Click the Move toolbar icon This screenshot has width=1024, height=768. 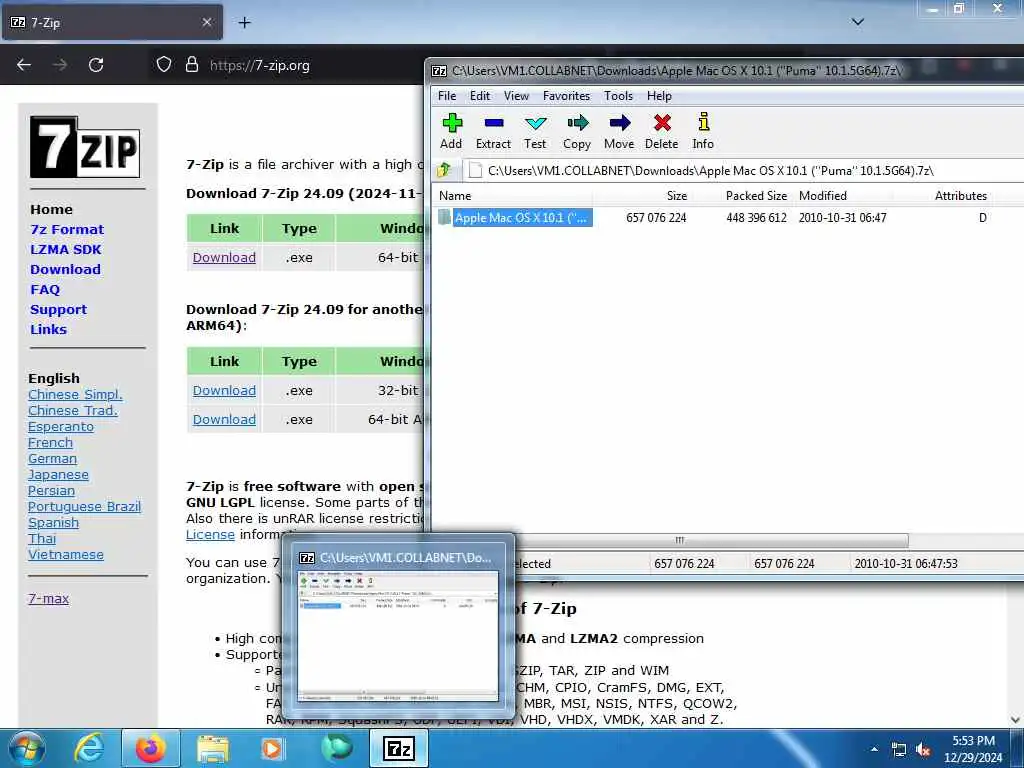pyautogui.click(x=619, y=131)
